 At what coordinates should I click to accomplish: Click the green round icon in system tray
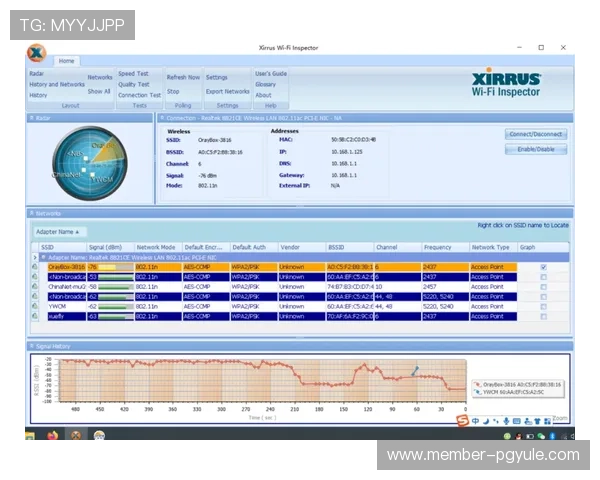507,436
